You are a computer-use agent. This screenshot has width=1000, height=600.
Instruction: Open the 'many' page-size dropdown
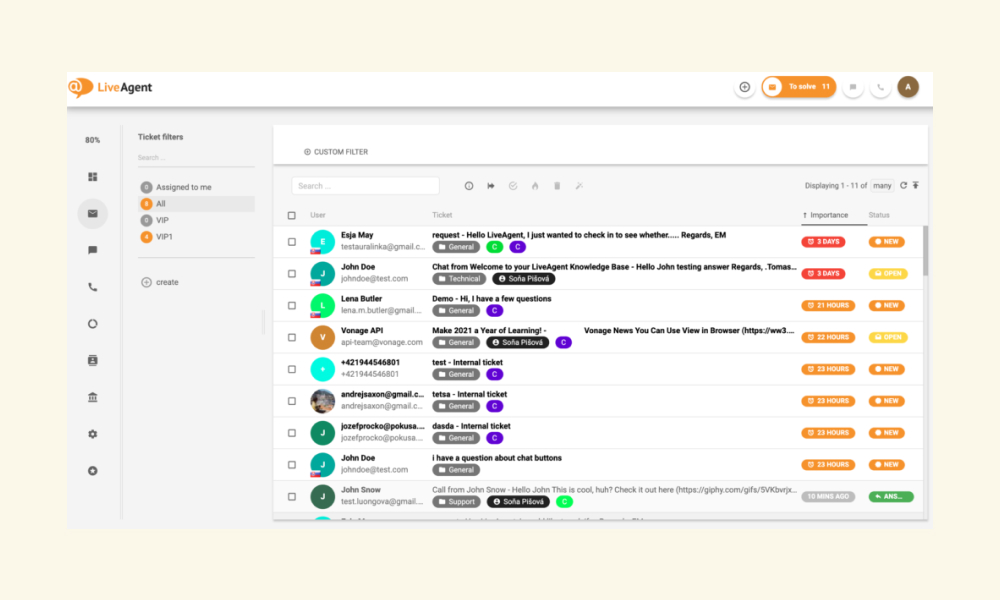(x=882, y=186)
